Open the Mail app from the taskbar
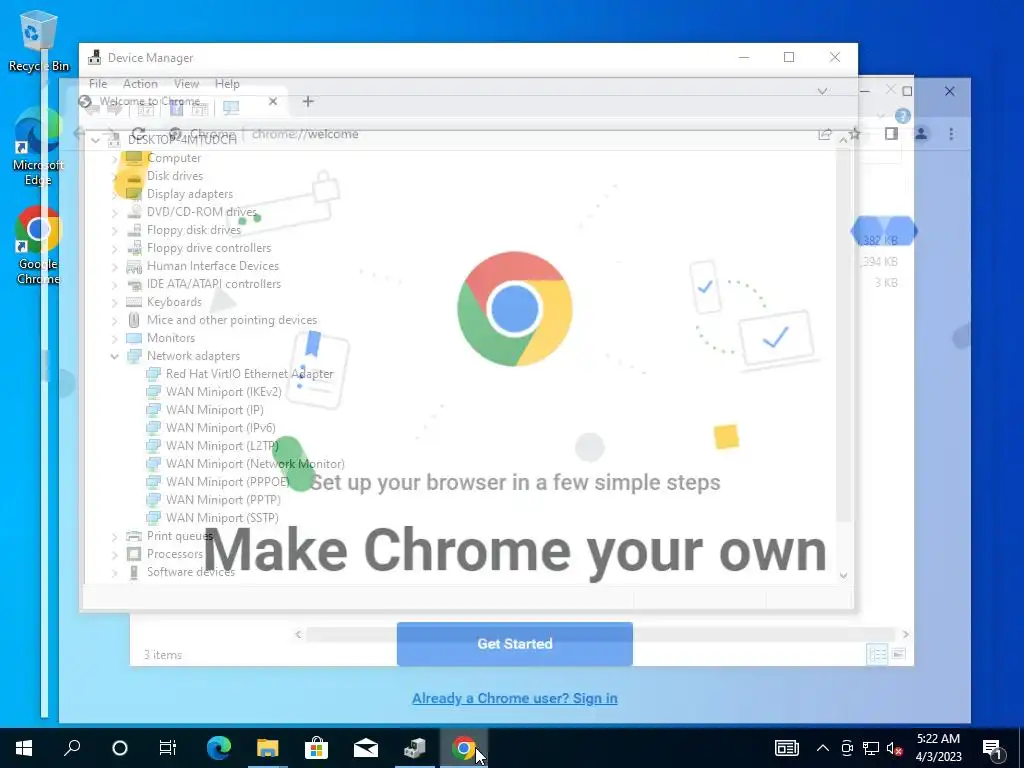 pyautogui.click(x=366, y=748)
